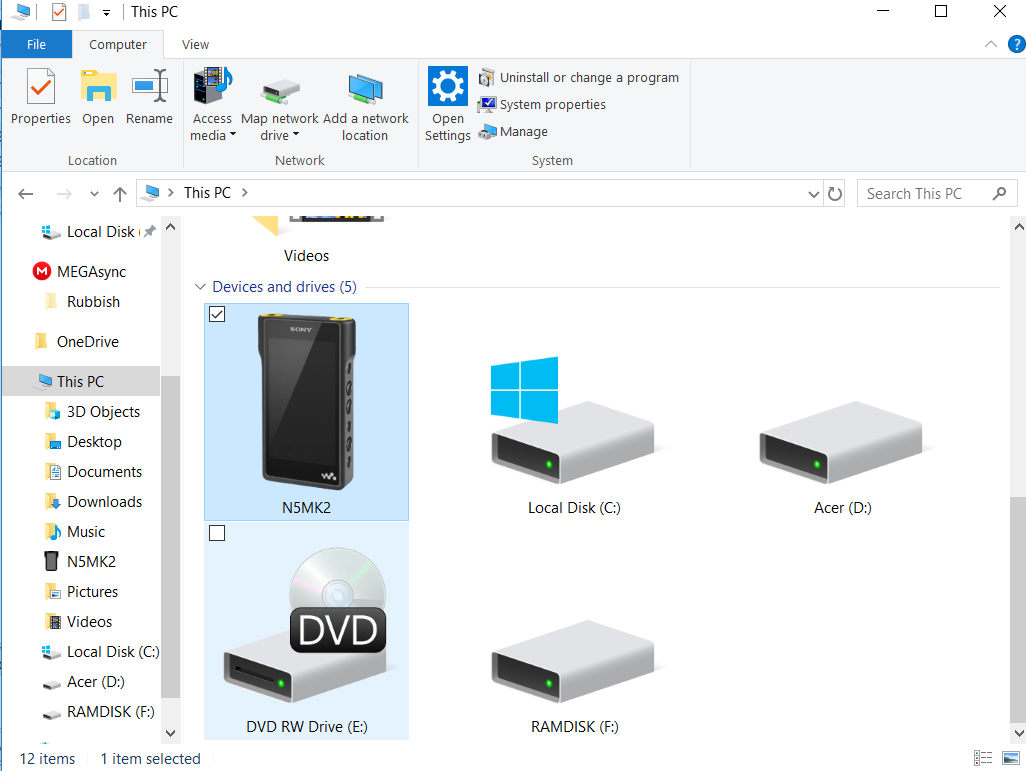Go back using the back arrow
The height and width of the screenshot is (771, 1026).
[26, 194]
